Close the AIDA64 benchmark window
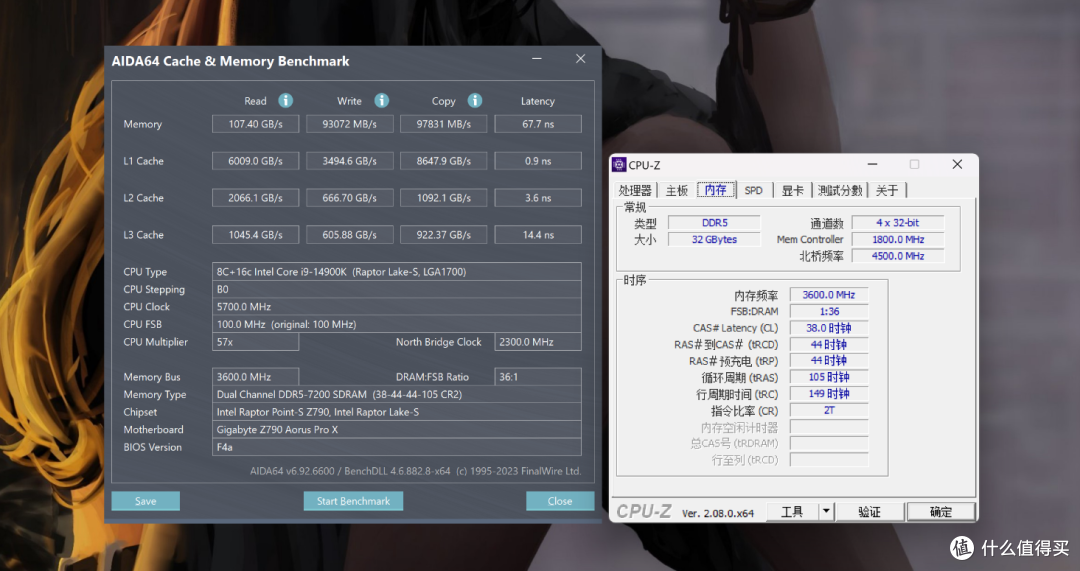The height and width of the screenshot is (571, 1080). coord(581,59)
